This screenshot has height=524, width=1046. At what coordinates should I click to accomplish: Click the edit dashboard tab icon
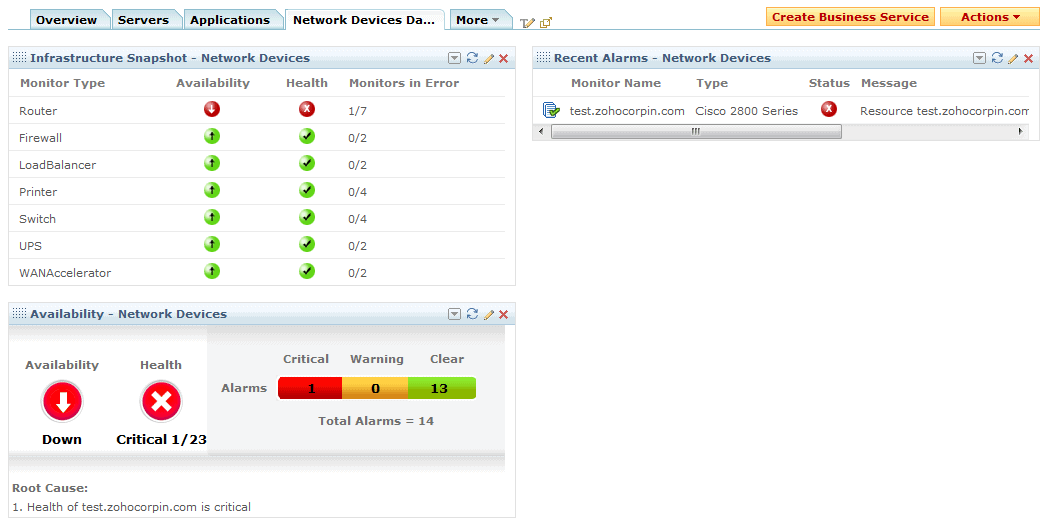coord(527,23)
